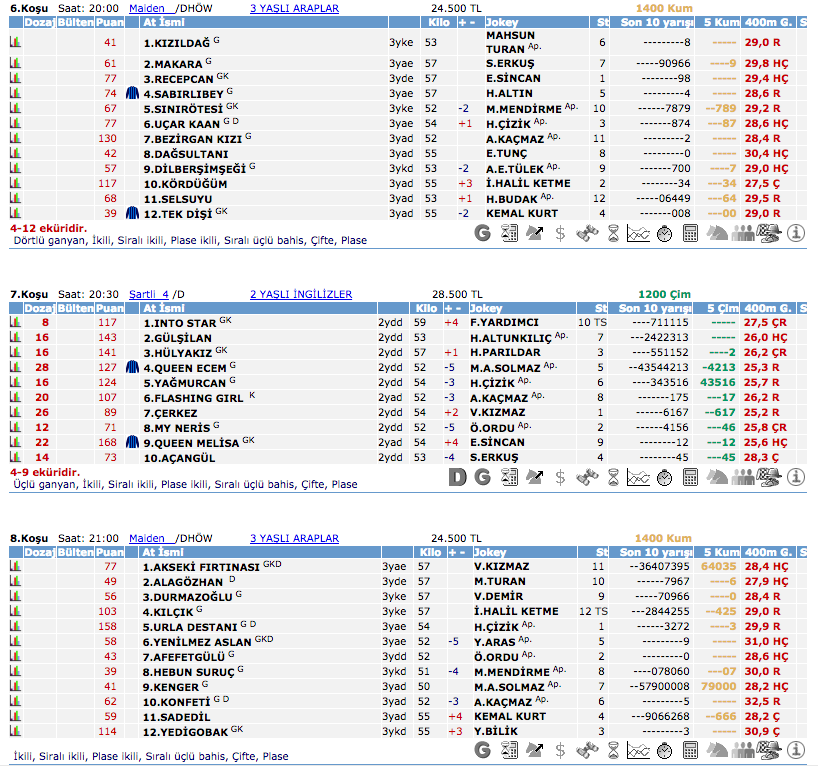818x766 pixels.
Task: Click the G icon under race 6
Action: click(x=483, y=234)
